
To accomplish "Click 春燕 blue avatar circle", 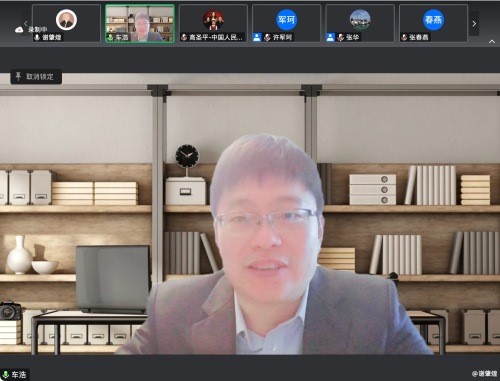I will [433, 20].
